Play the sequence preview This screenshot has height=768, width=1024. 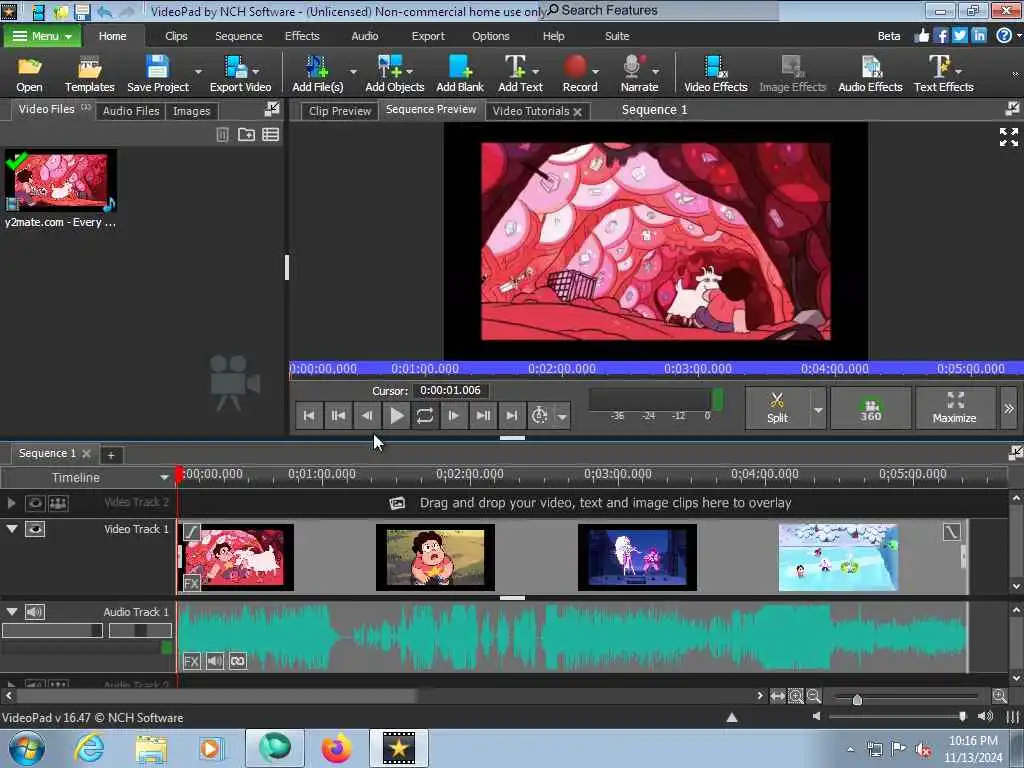tap(396, 415)
